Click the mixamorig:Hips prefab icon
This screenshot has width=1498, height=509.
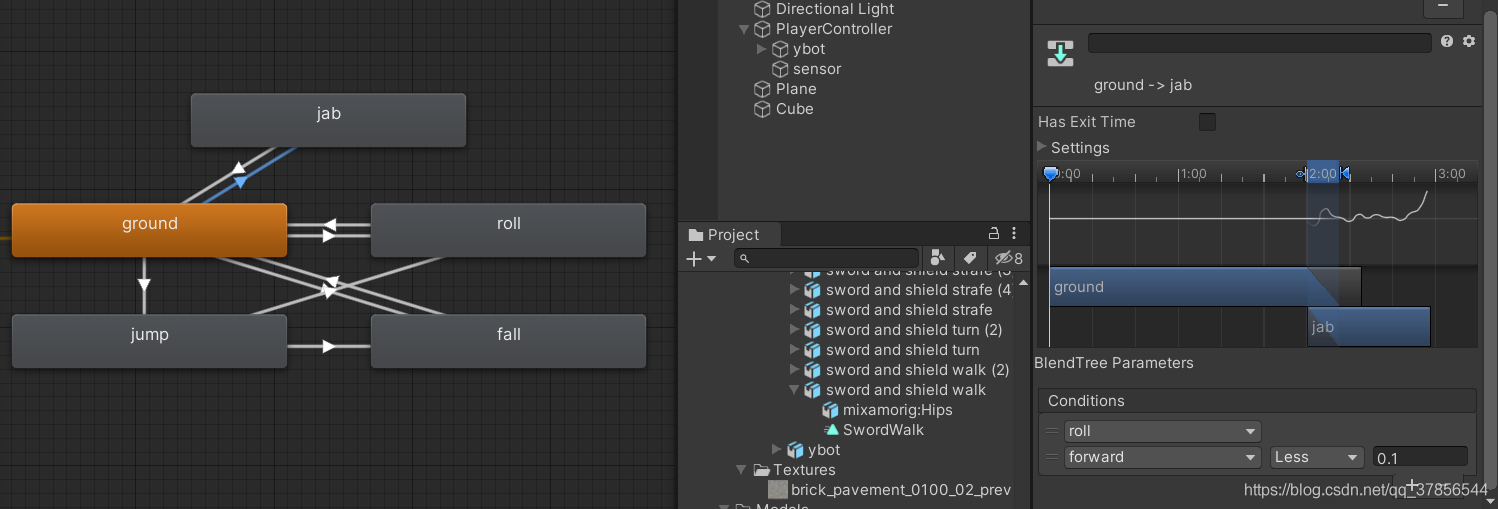(x=830, y=410)
